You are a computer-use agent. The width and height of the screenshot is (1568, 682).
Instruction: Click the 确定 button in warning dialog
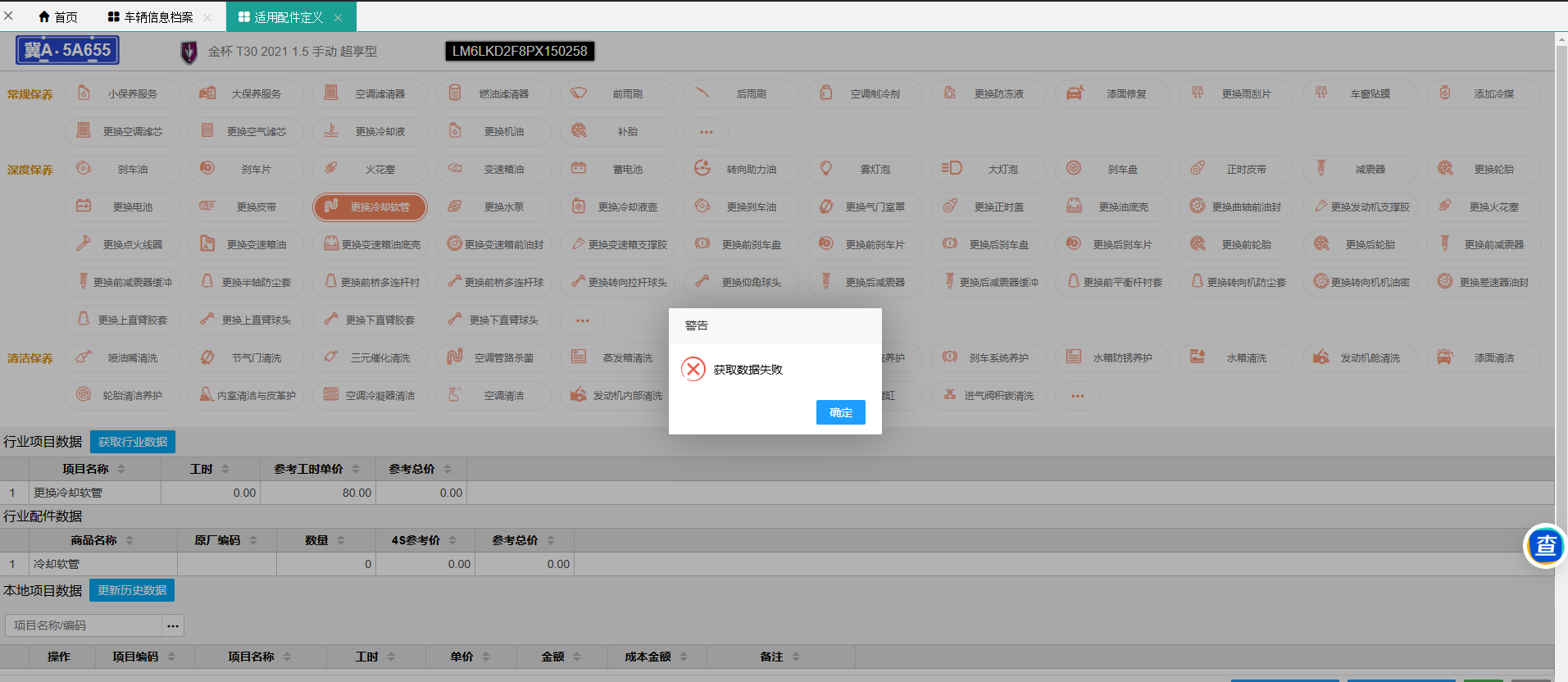[840, 412]
